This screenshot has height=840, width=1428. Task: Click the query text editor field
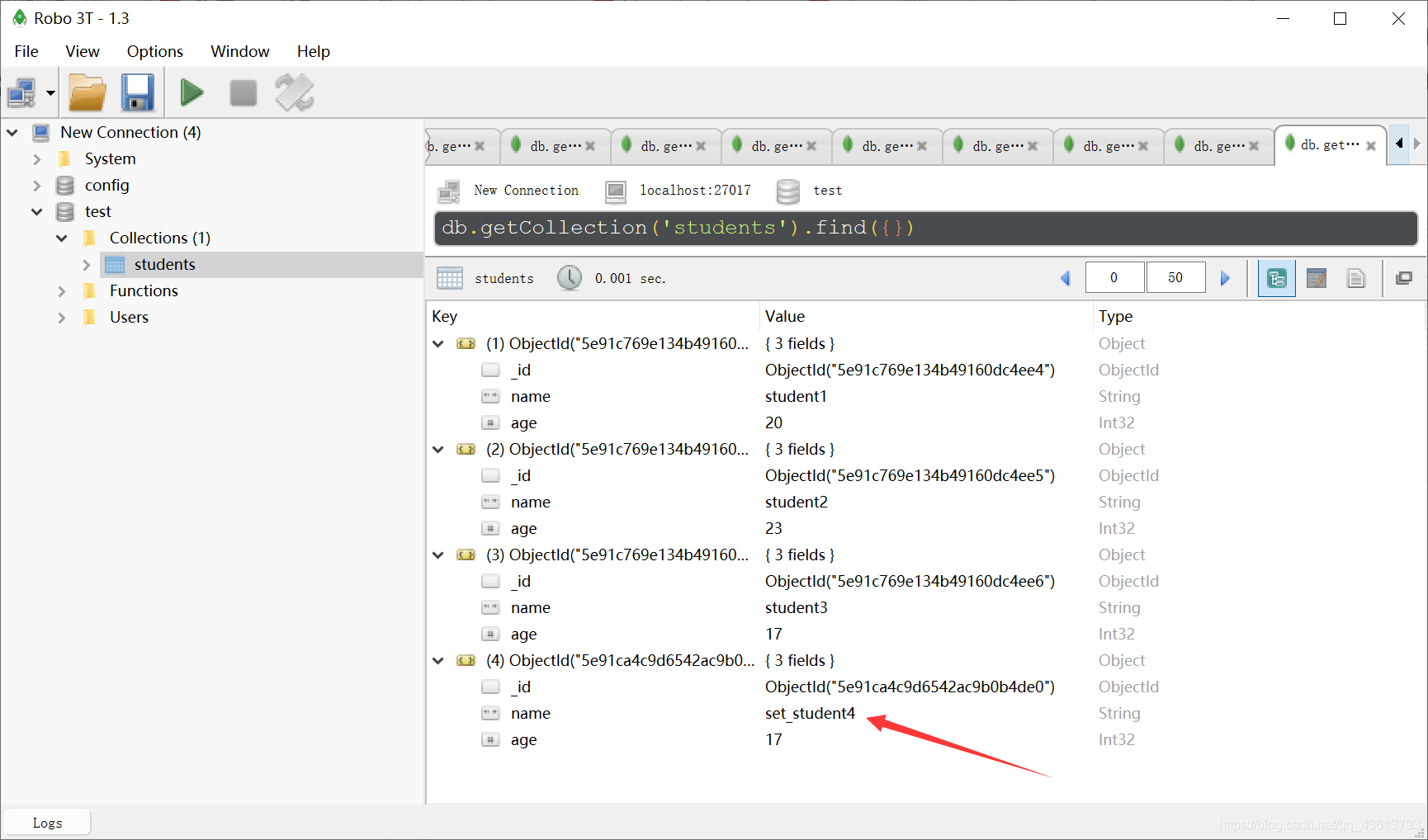pos(925,228)
